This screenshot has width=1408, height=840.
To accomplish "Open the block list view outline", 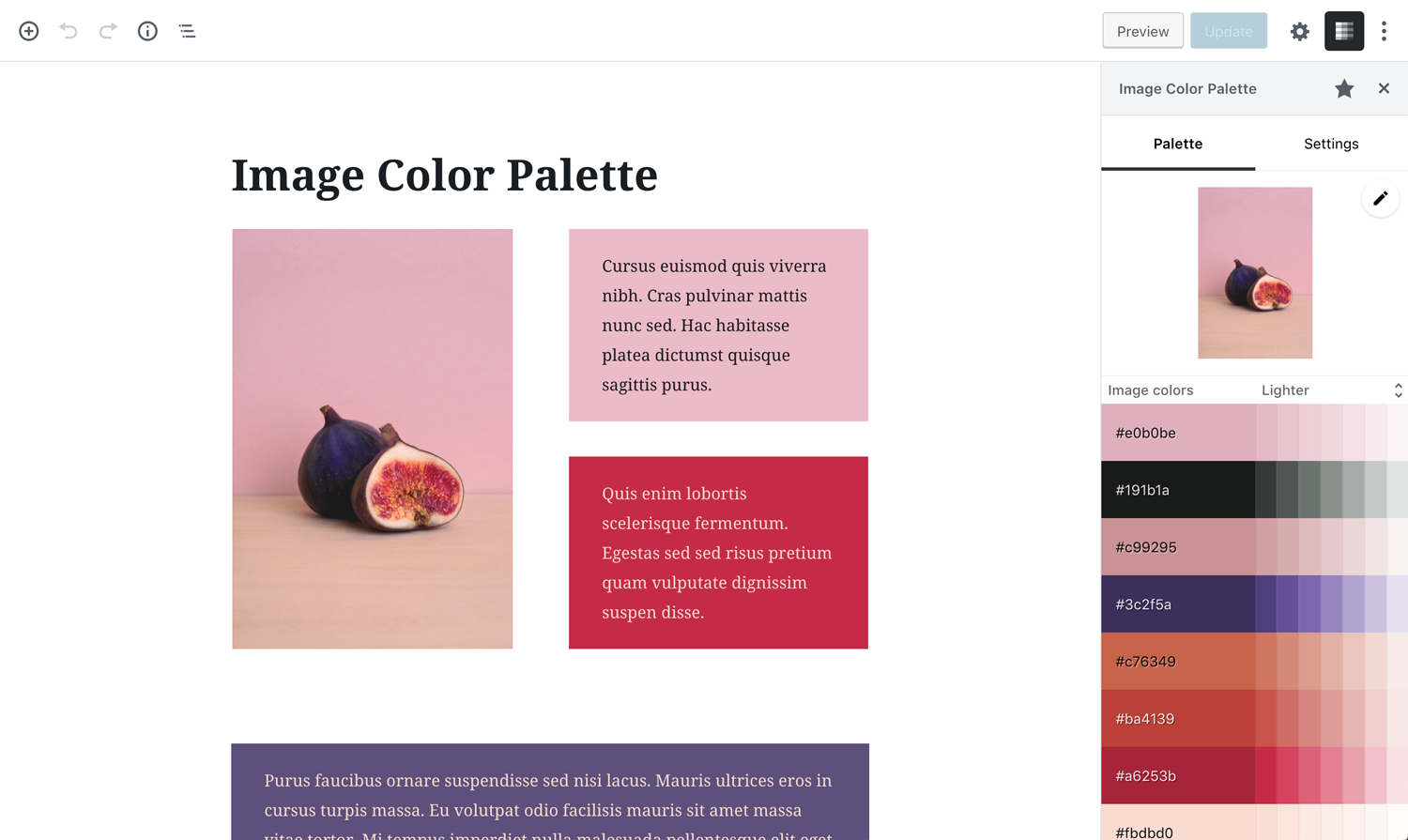I will pyautogui.click(x=187, y=31).
